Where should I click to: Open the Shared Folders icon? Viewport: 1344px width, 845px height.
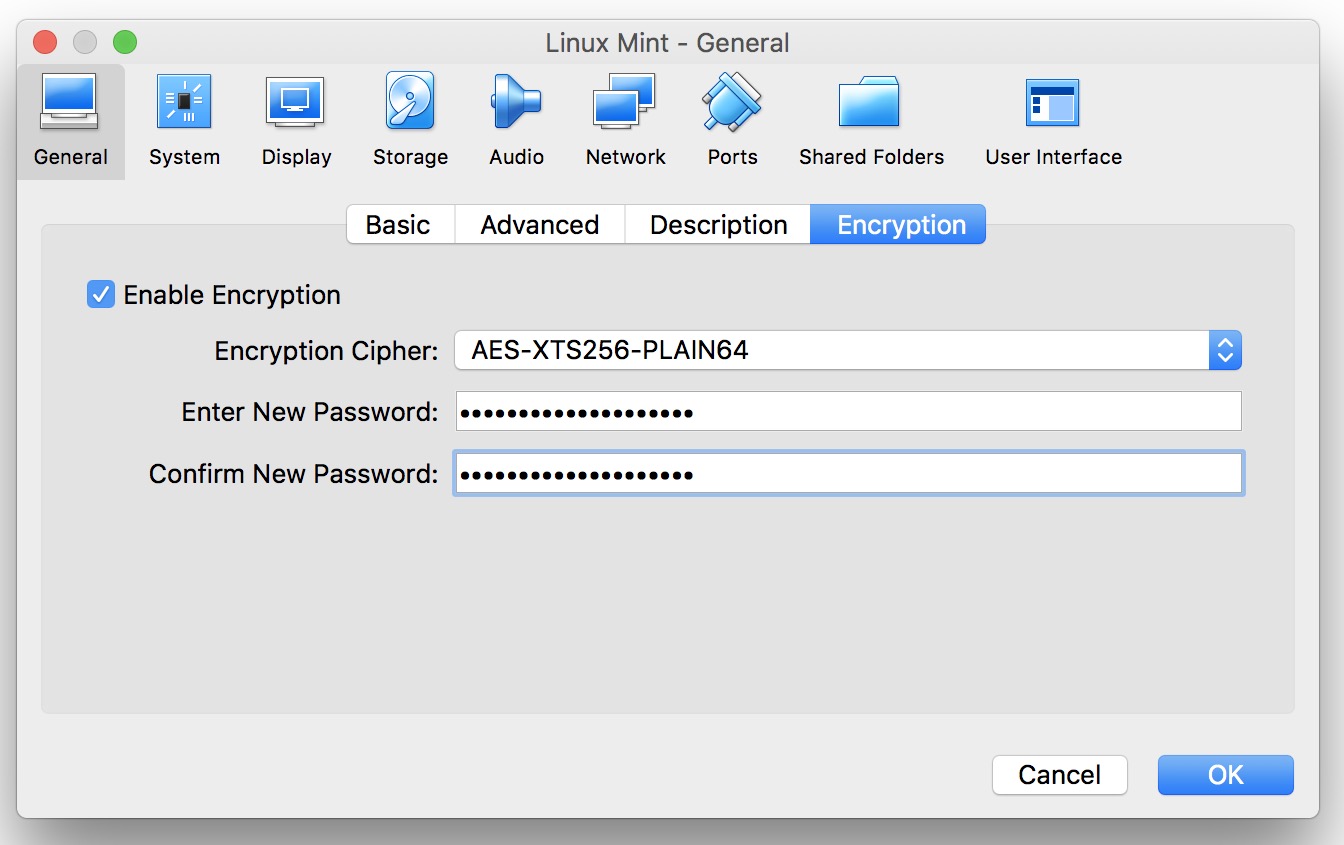[x=870, y=103]
